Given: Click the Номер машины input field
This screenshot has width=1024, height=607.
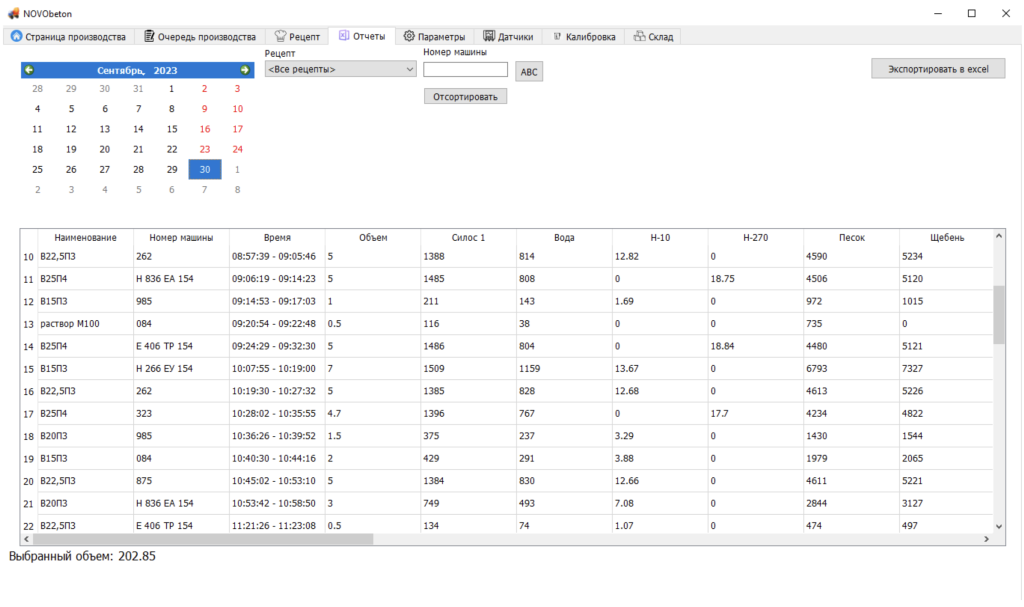Looking at the screenshot, I should point(465,69).
